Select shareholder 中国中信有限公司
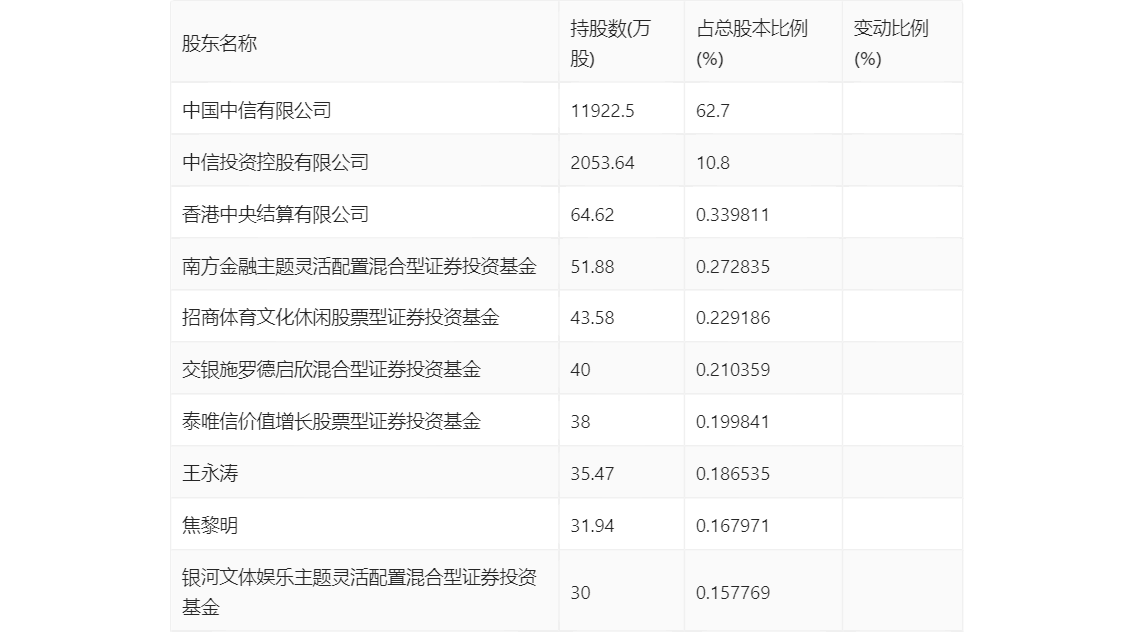 (257, 110)
